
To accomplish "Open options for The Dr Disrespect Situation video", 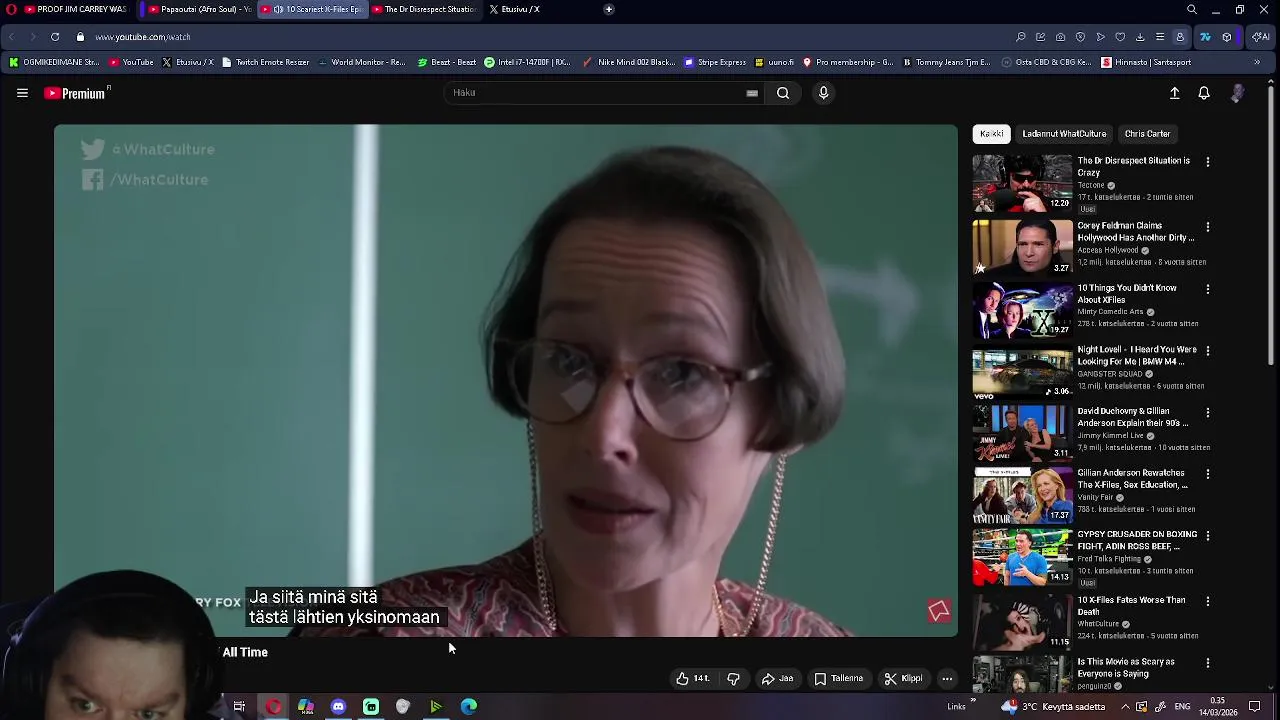I will (x=1207, y=162).
